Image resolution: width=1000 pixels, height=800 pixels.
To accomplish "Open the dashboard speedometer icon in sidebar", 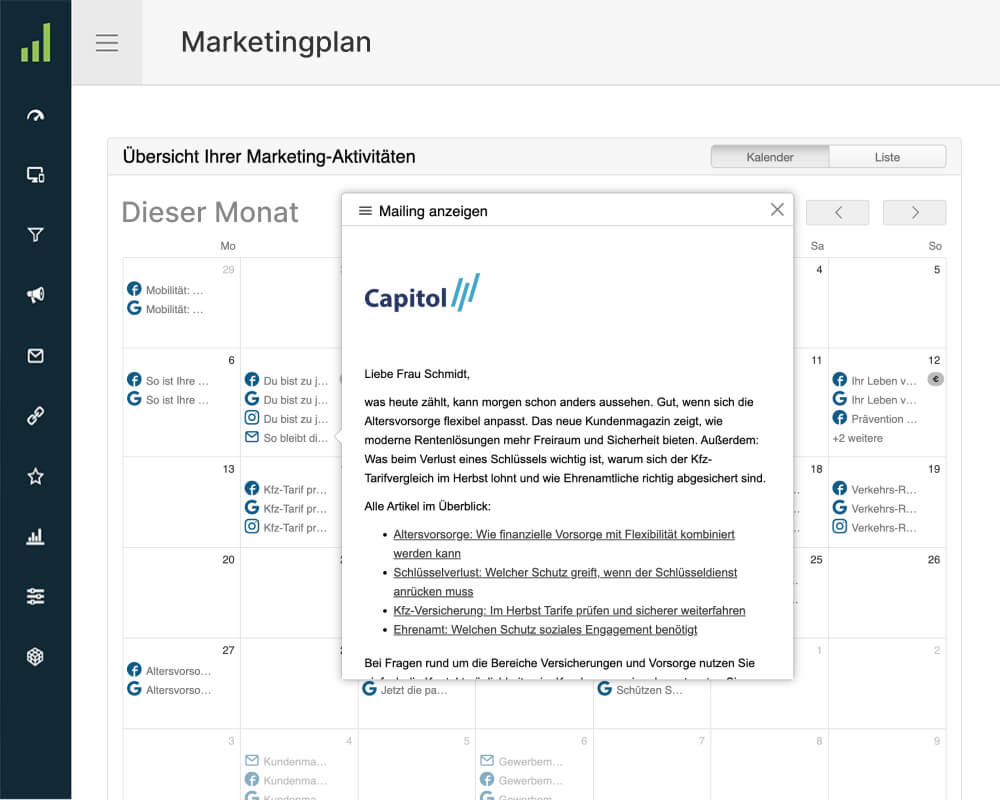I will pos(36,114).
